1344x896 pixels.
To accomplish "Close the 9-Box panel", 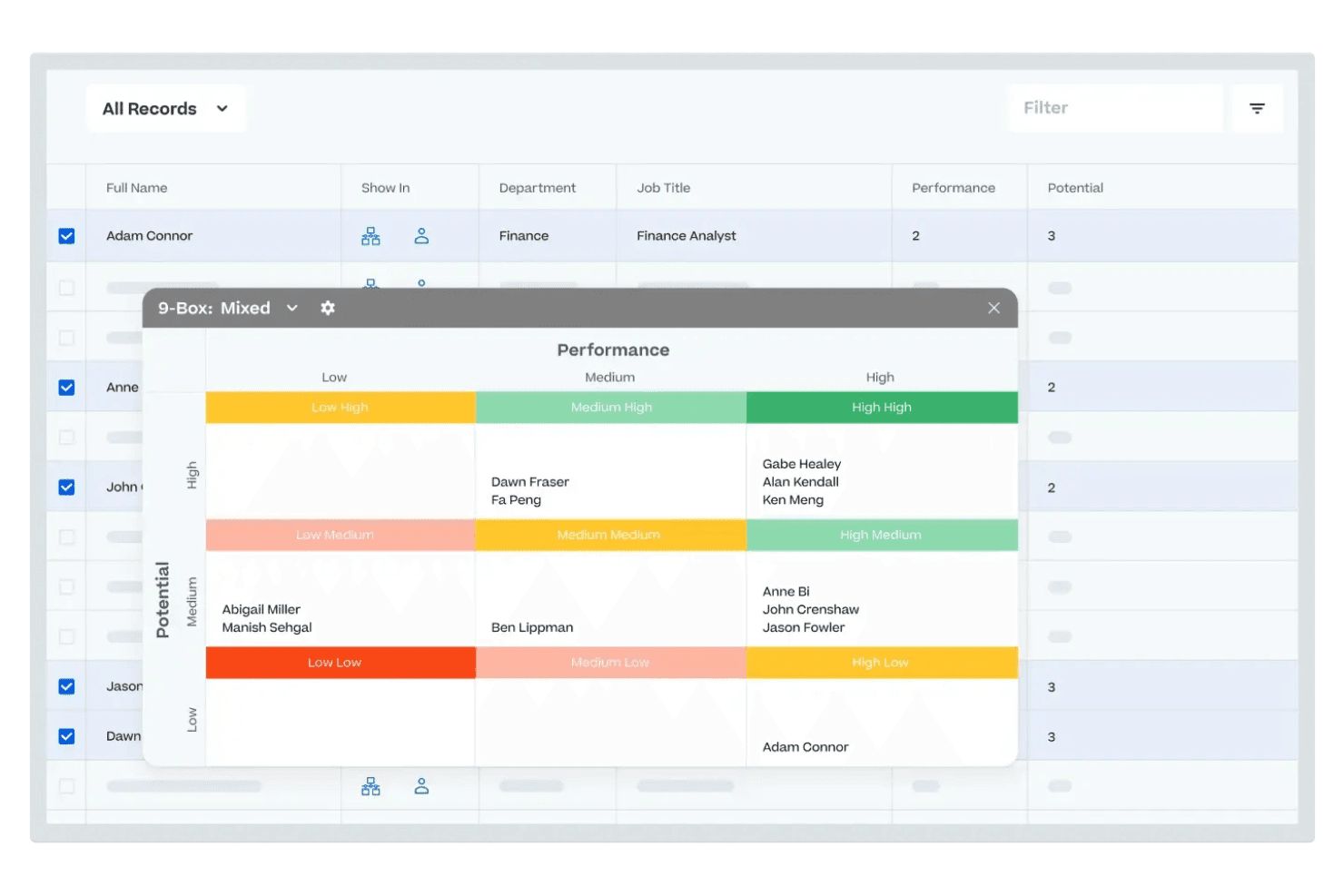I will [x=994, y=308].
